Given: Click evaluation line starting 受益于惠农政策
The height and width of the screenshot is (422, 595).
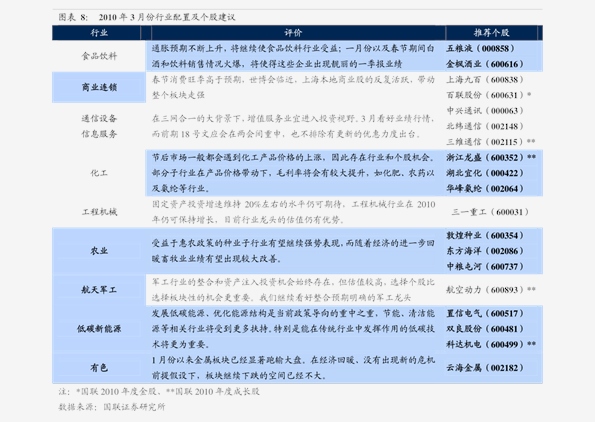Looking at the screenshot, I should tap(293, 243).
